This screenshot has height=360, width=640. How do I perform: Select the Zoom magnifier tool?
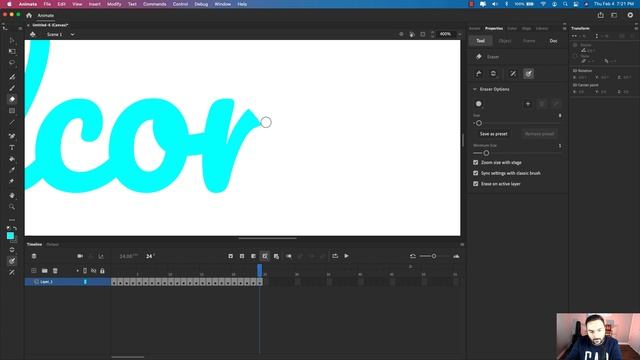(x=12, y=207)
